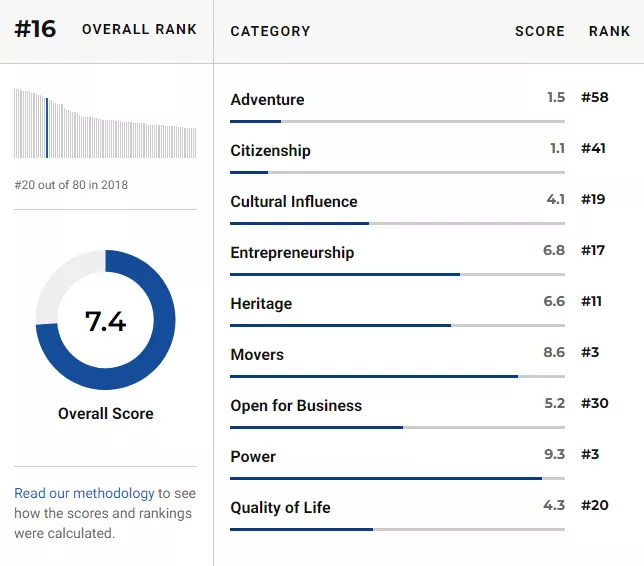
Task: Select the Heritage category label
Action: [261, 303]
